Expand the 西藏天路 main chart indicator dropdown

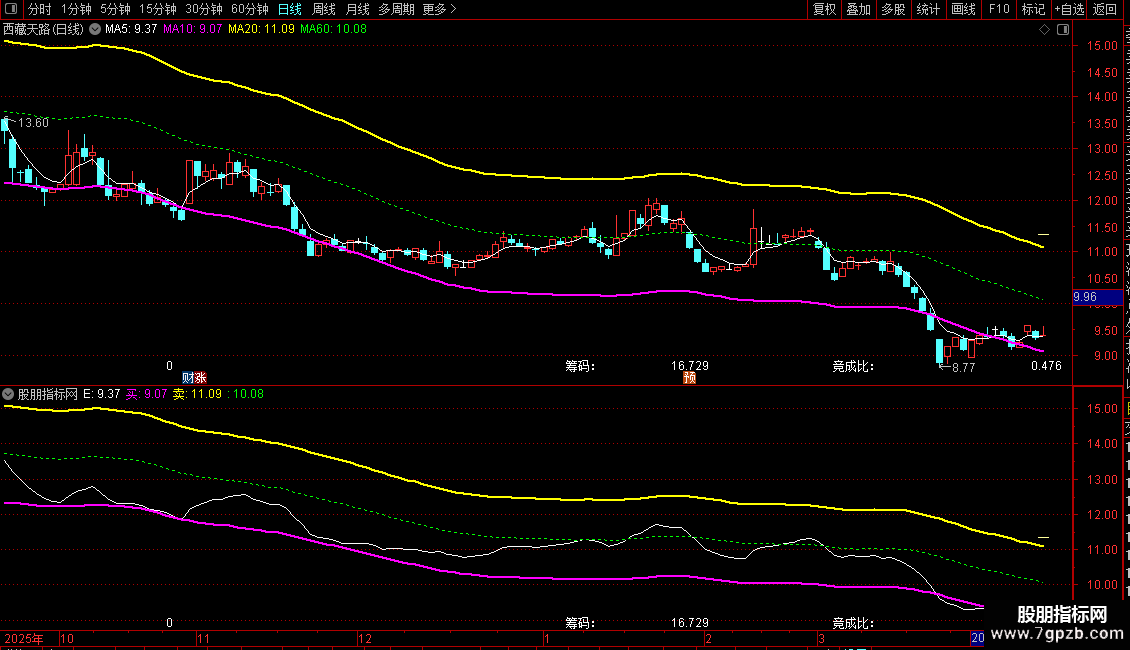[x=95, y=29]
